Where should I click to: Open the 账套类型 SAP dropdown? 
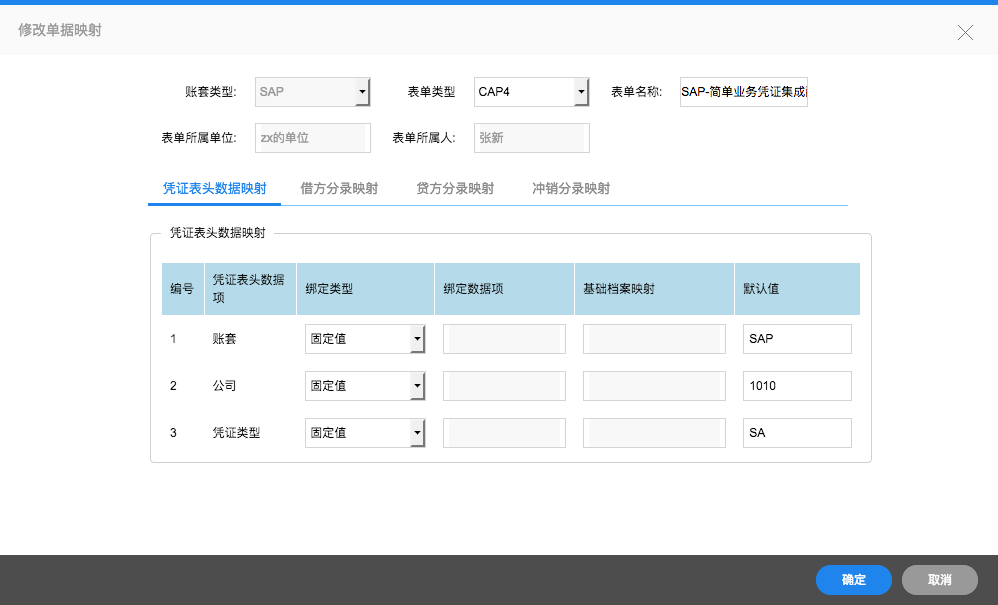click(313, 92)
